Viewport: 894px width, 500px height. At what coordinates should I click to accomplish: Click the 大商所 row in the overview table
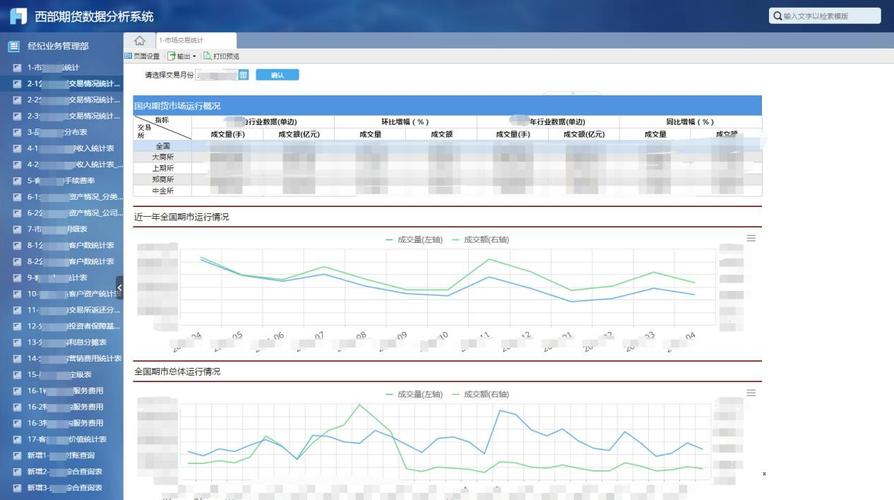tap(448, 157)
